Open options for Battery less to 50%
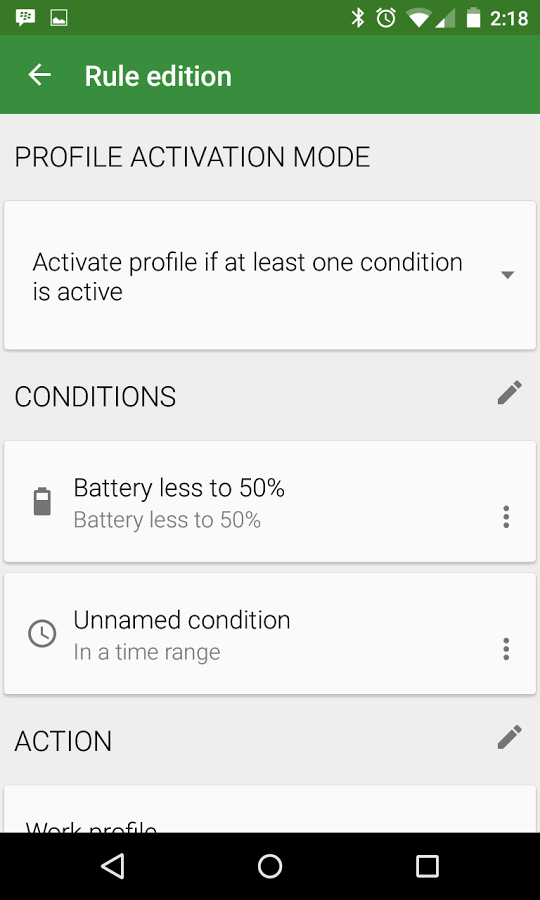This screenshot has width=540, height=900. point(506,517)
